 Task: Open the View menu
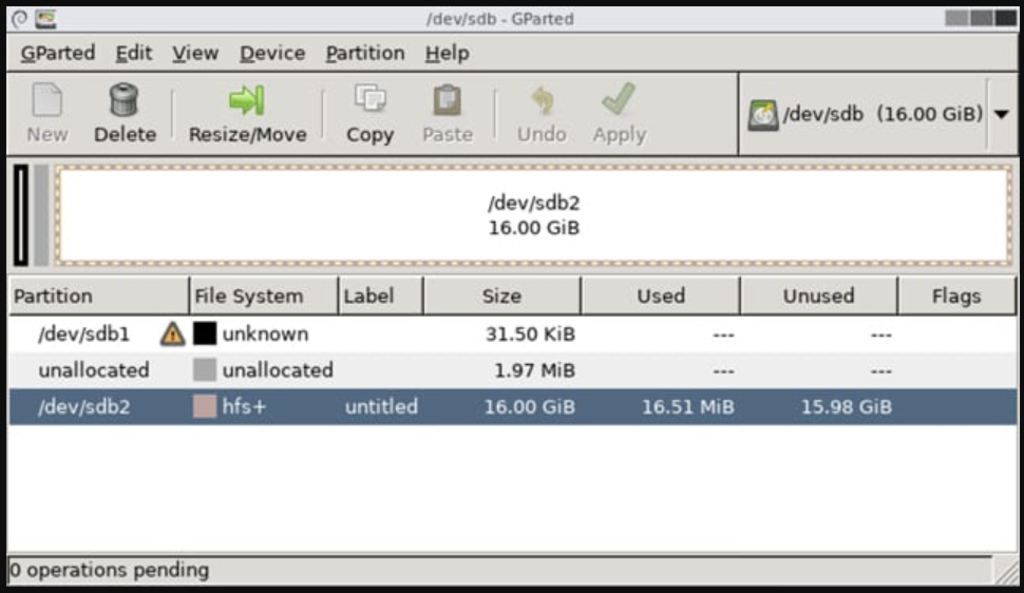pos(195,53)
